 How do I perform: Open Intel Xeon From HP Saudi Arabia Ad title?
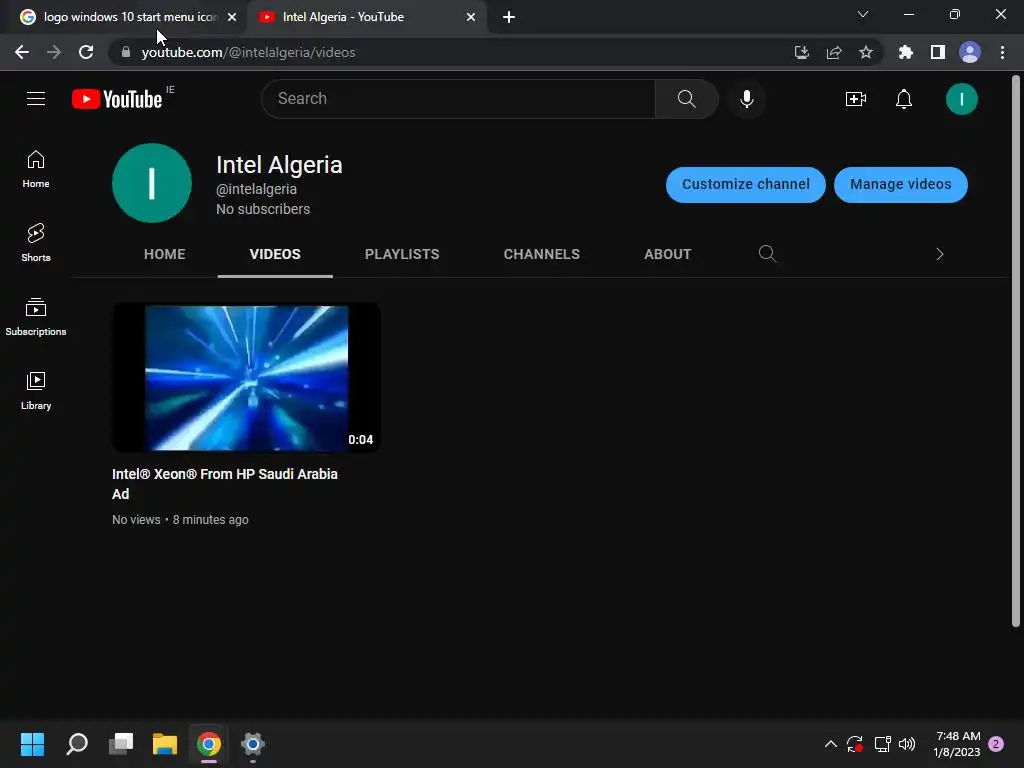[x=225, y=484]
